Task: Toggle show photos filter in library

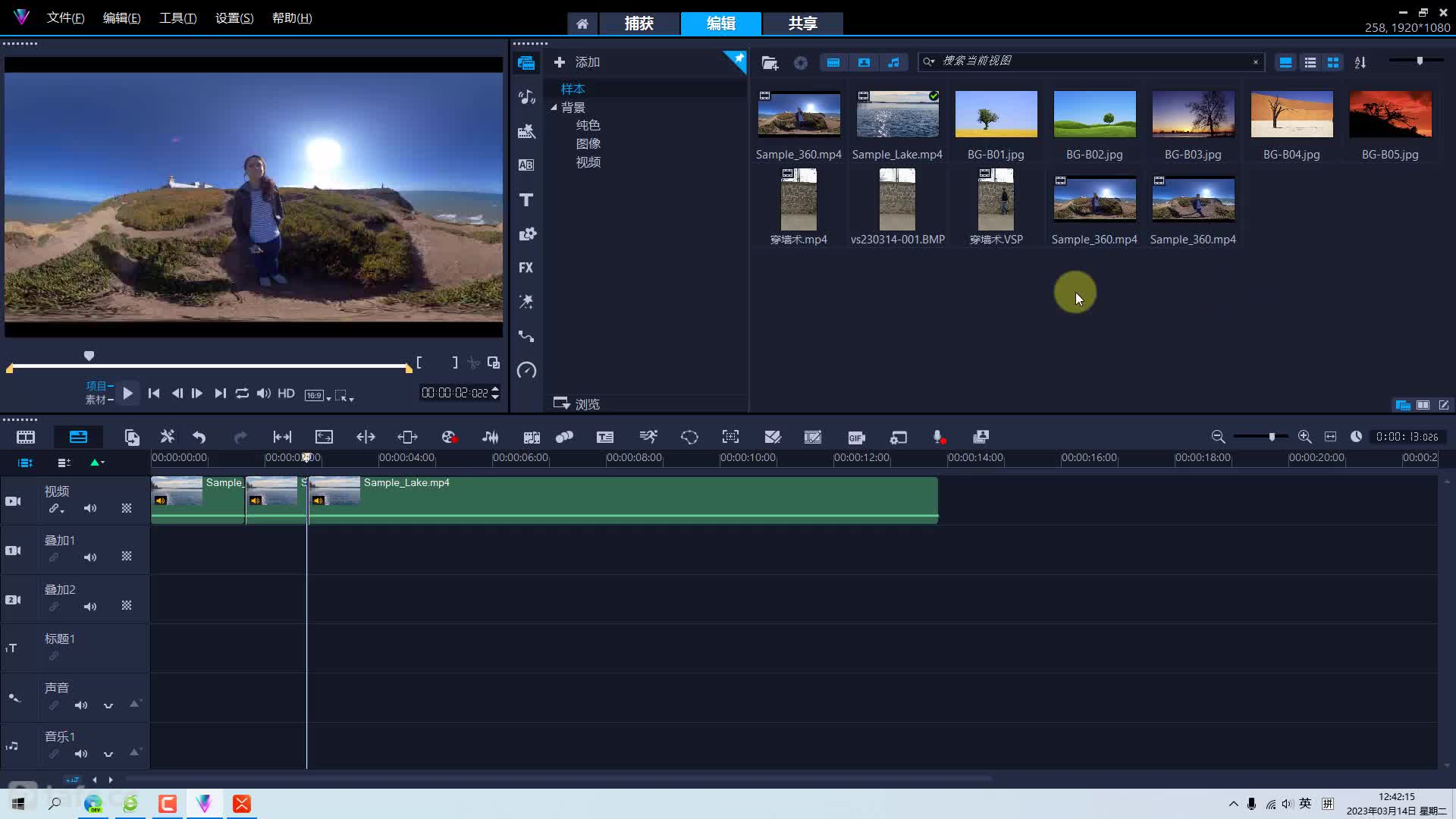Action: (x=864, y=62)
